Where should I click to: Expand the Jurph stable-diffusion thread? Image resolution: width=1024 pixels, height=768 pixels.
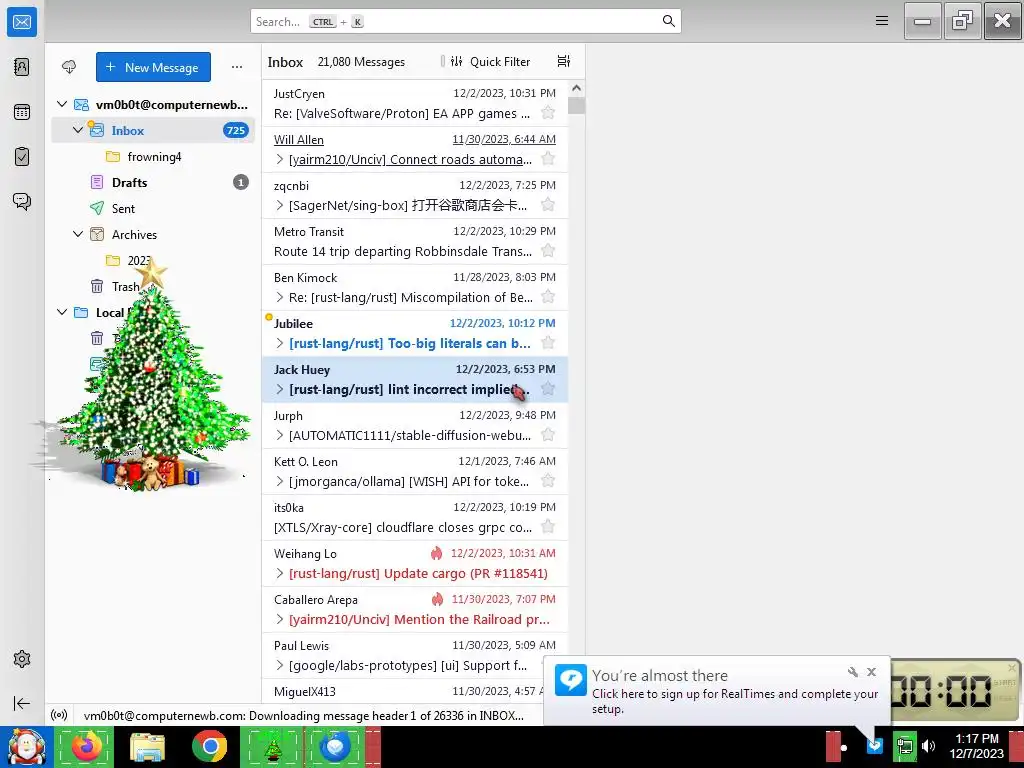pos(280,436)
